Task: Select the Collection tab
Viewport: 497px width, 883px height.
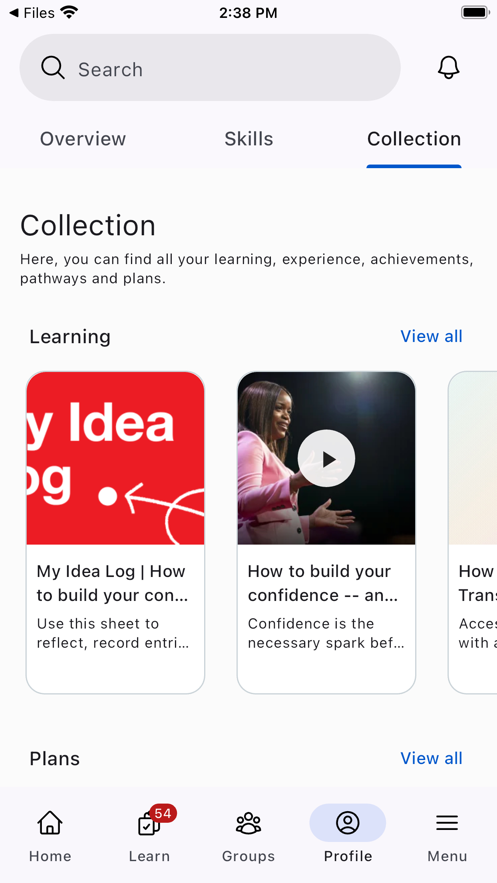Action: (x=414, y=139)
